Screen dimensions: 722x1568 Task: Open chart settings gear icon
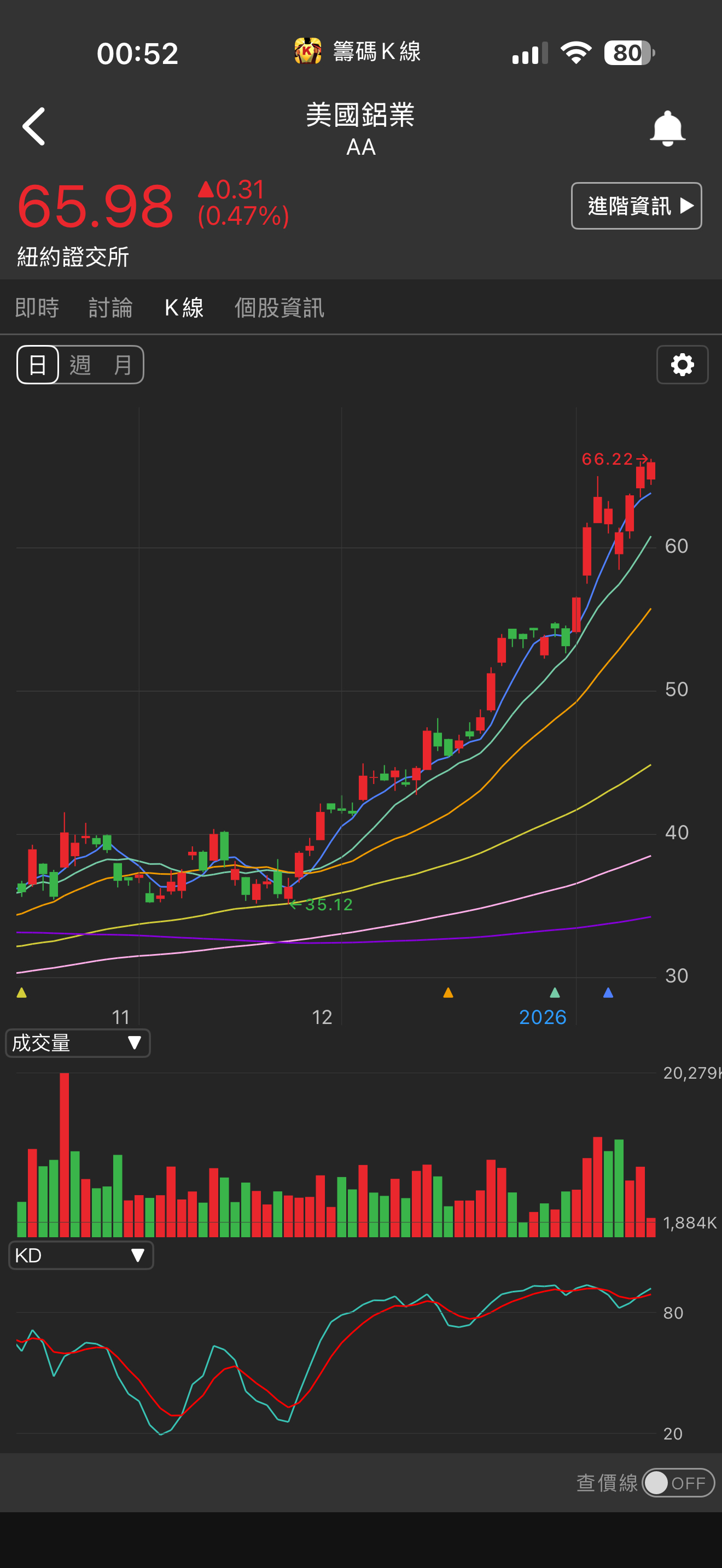coord(683,365)
